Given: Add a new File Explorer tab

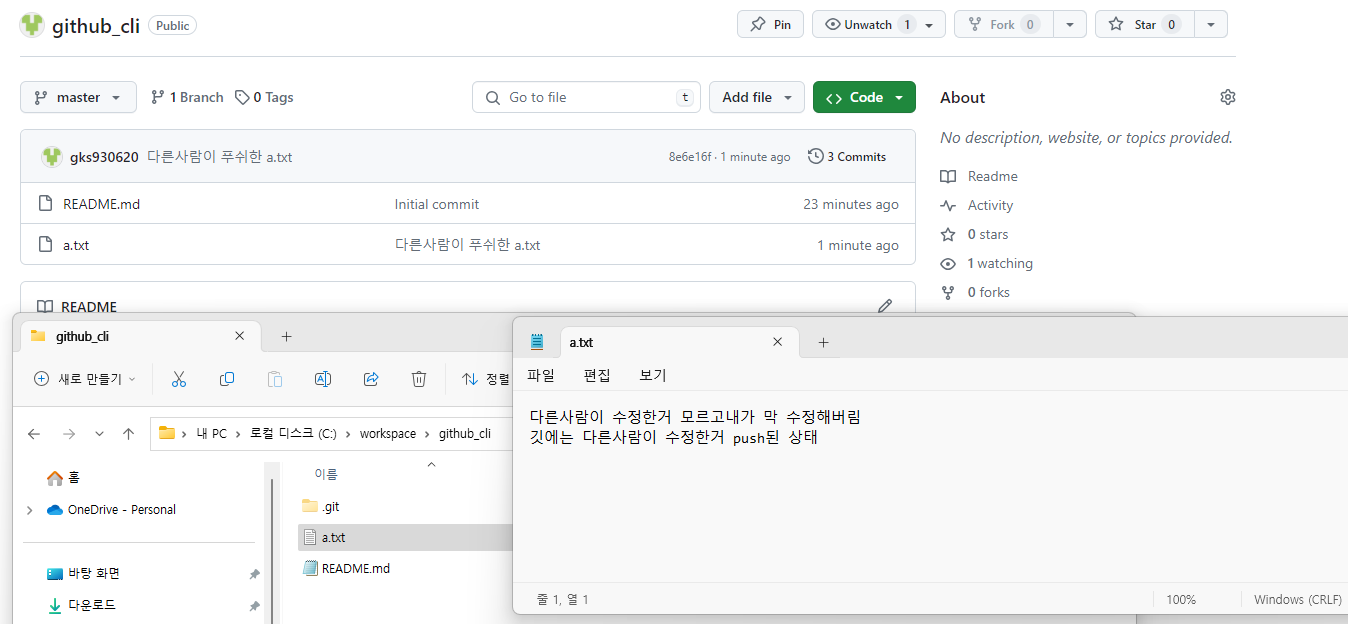Looking at the screenshot, I should click(286, 336).
